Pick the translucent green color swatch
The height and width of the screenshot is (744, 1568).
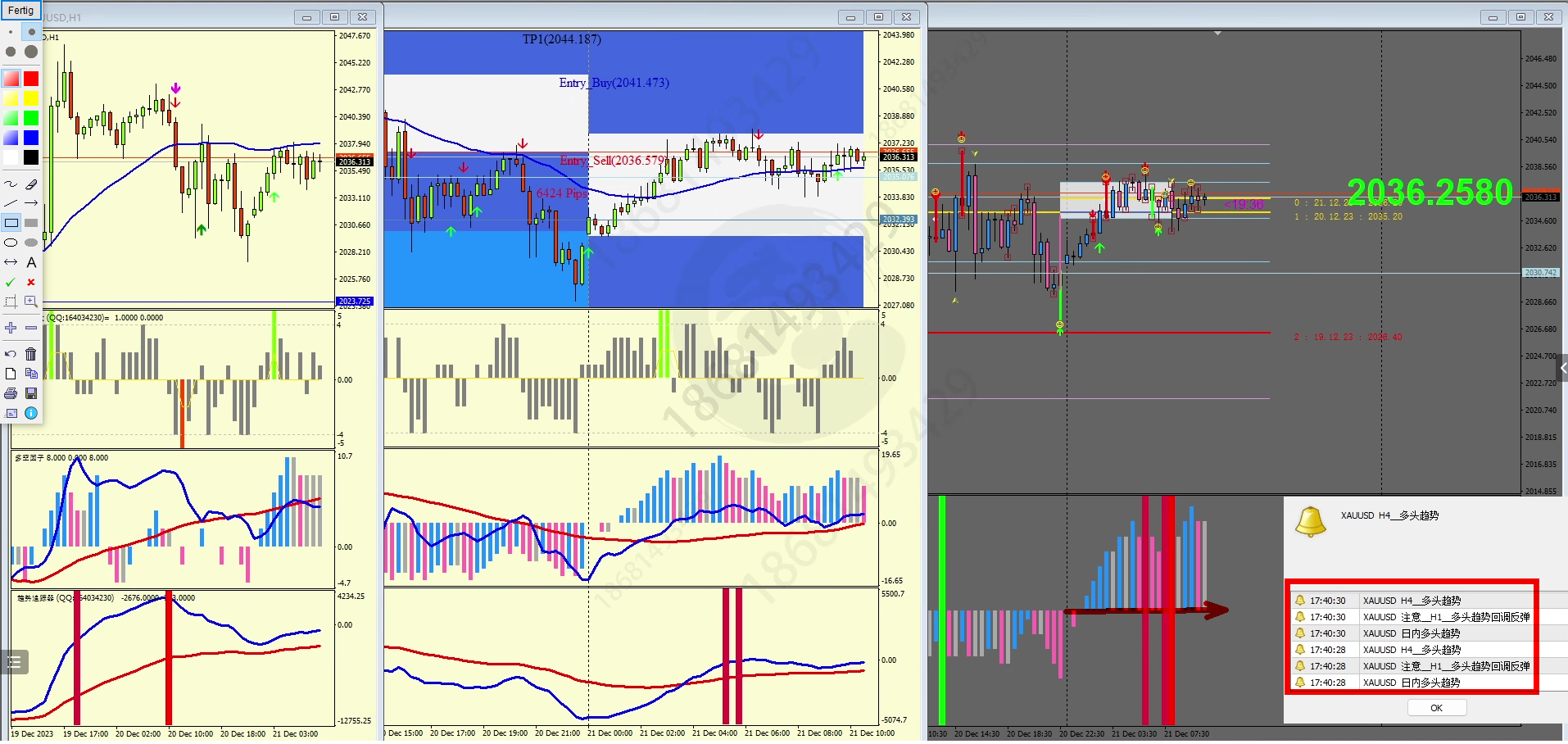[x=11, y=118]
